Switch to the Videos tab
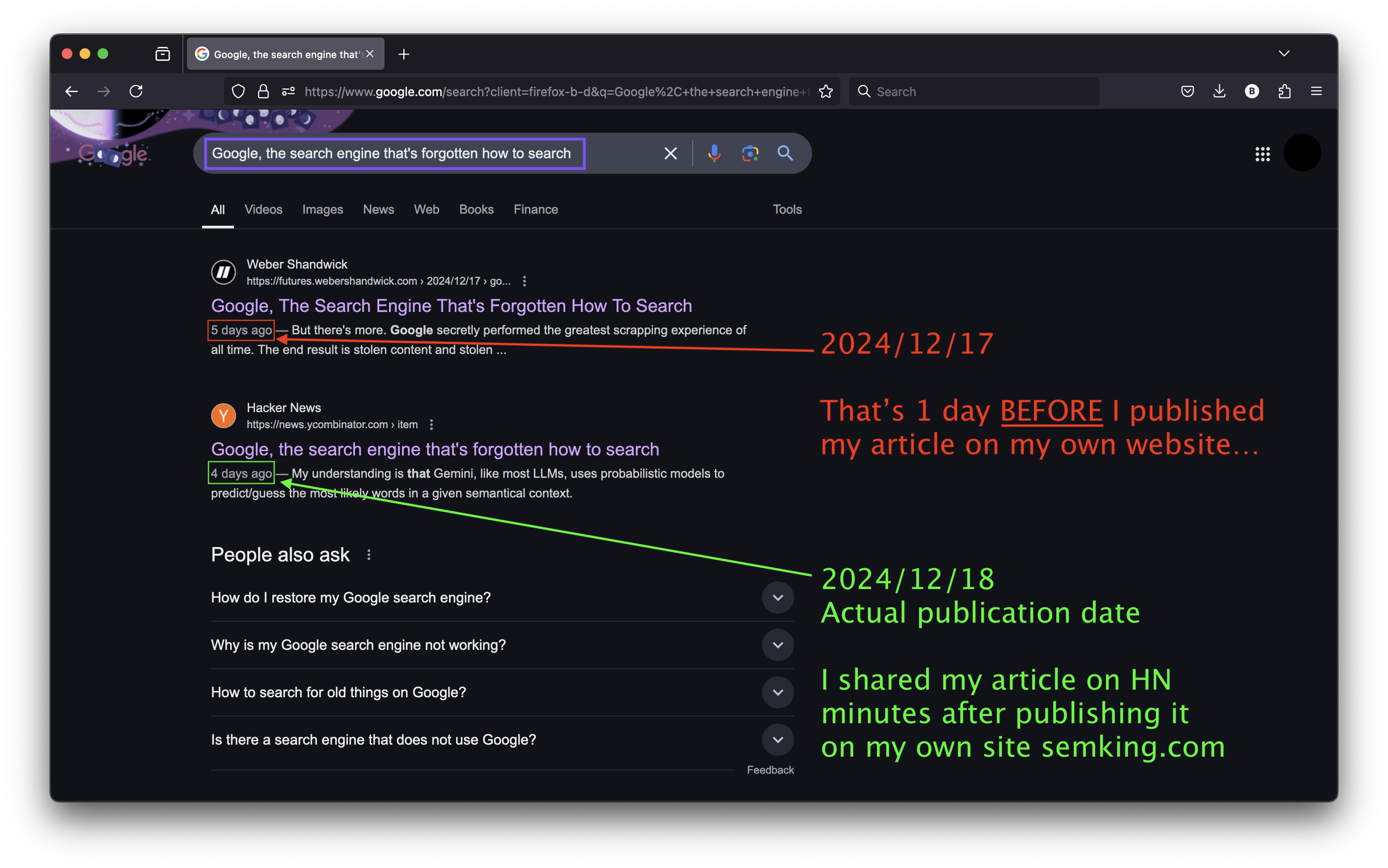Screen dimensions: 1388x868 pyautogui.click(x=263, y=210)
